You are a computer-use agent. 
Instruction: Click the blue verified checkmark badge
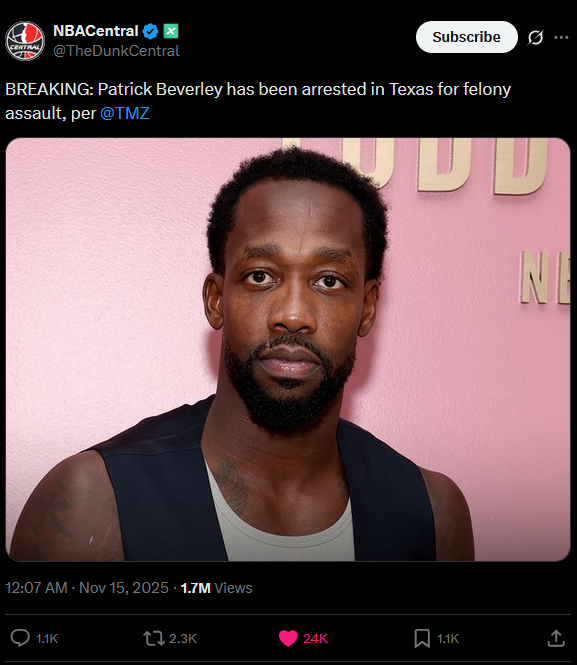pyautogui.click(x=150, y=31)
